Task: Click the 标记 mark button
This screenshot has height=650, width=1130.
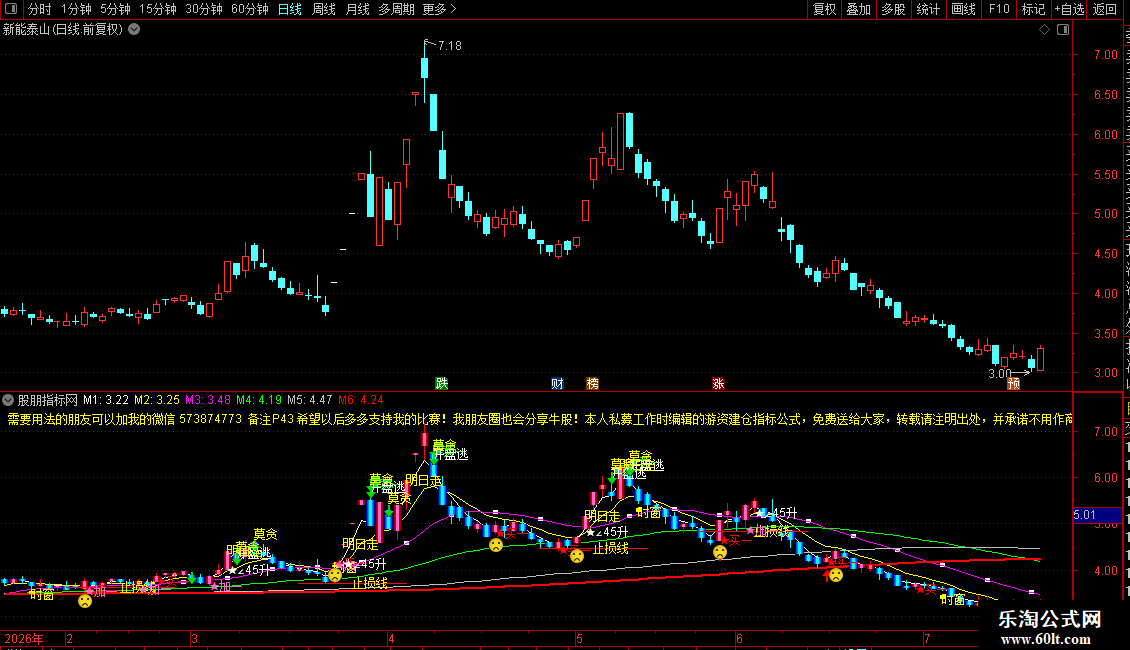Action: point(1033,9)
